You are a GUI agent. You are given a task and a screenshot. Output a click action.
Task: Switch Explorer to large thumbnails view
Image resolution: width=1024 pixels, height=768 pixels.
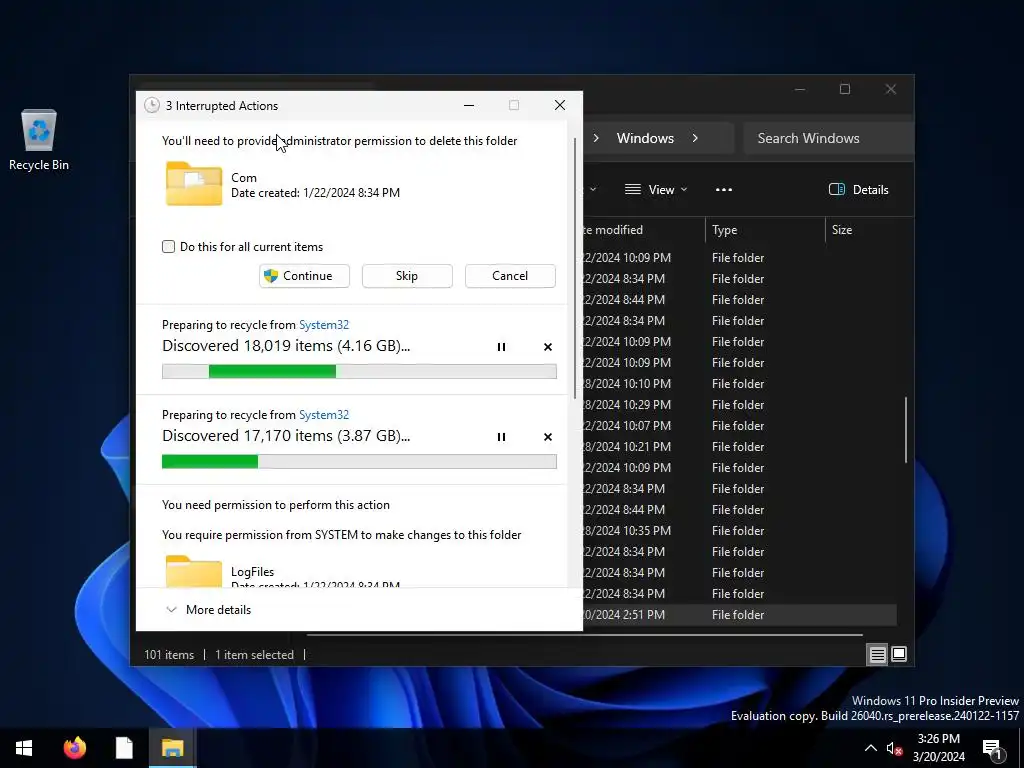point(899,654)
